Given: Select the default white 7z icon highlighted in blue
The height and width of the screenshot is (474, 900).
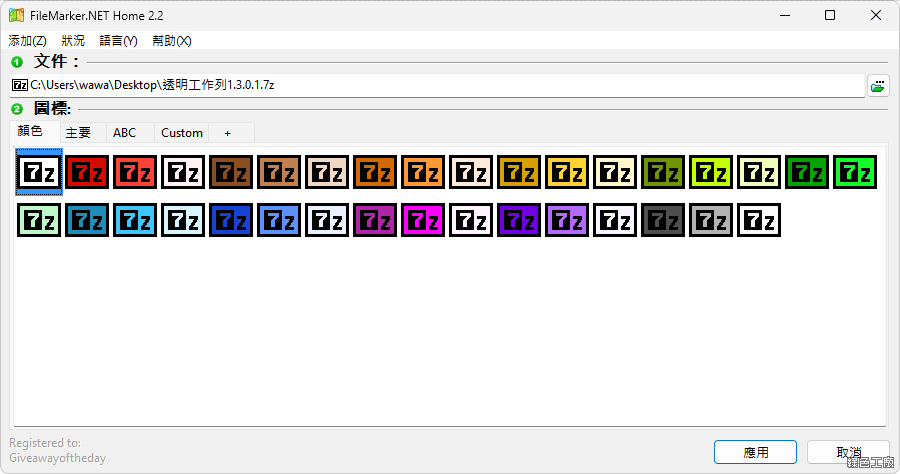Looking at the screenshot, I should [39, 172].
